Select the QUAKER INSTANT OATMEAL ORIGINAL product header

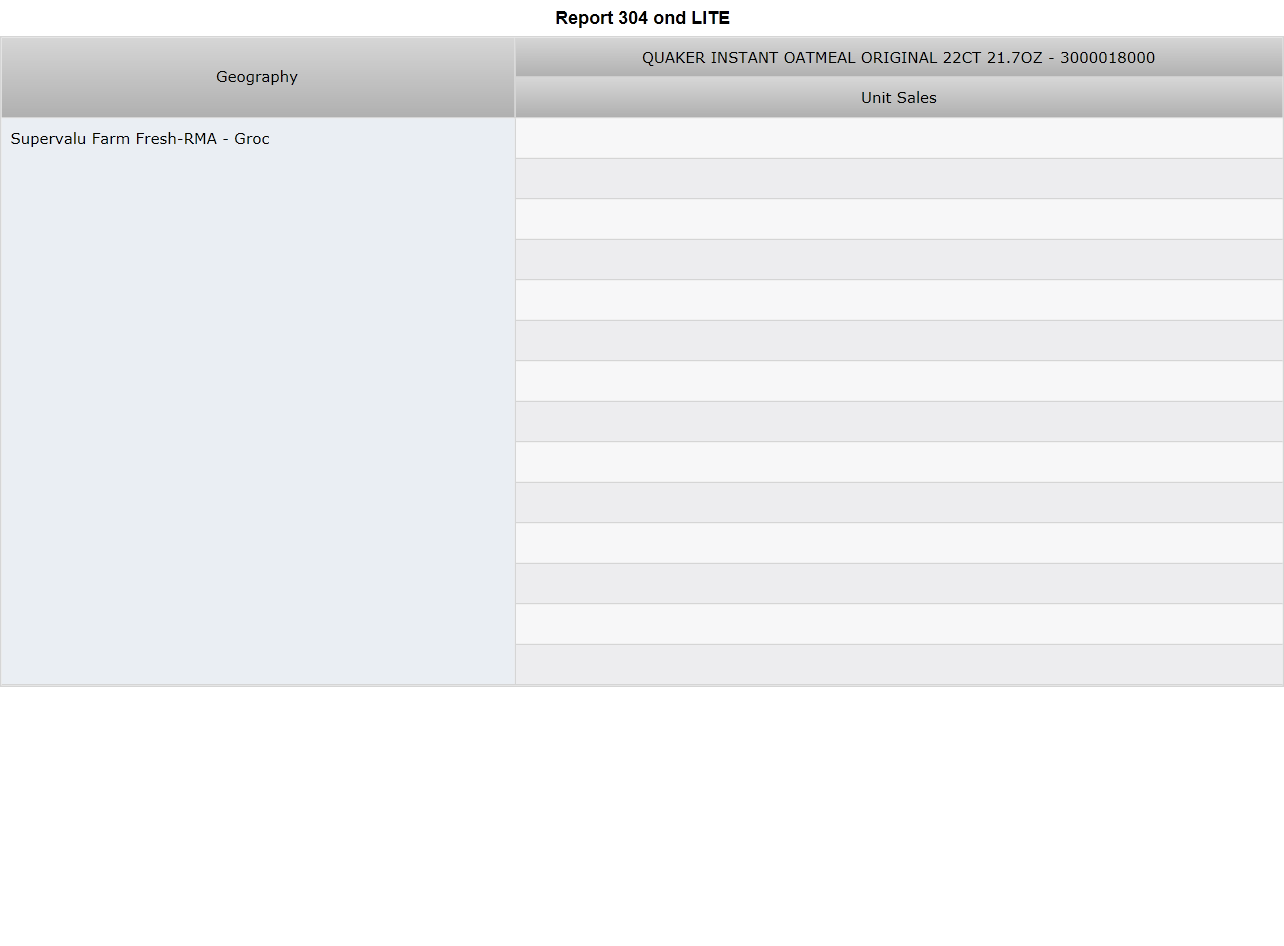tap(898, 58)
